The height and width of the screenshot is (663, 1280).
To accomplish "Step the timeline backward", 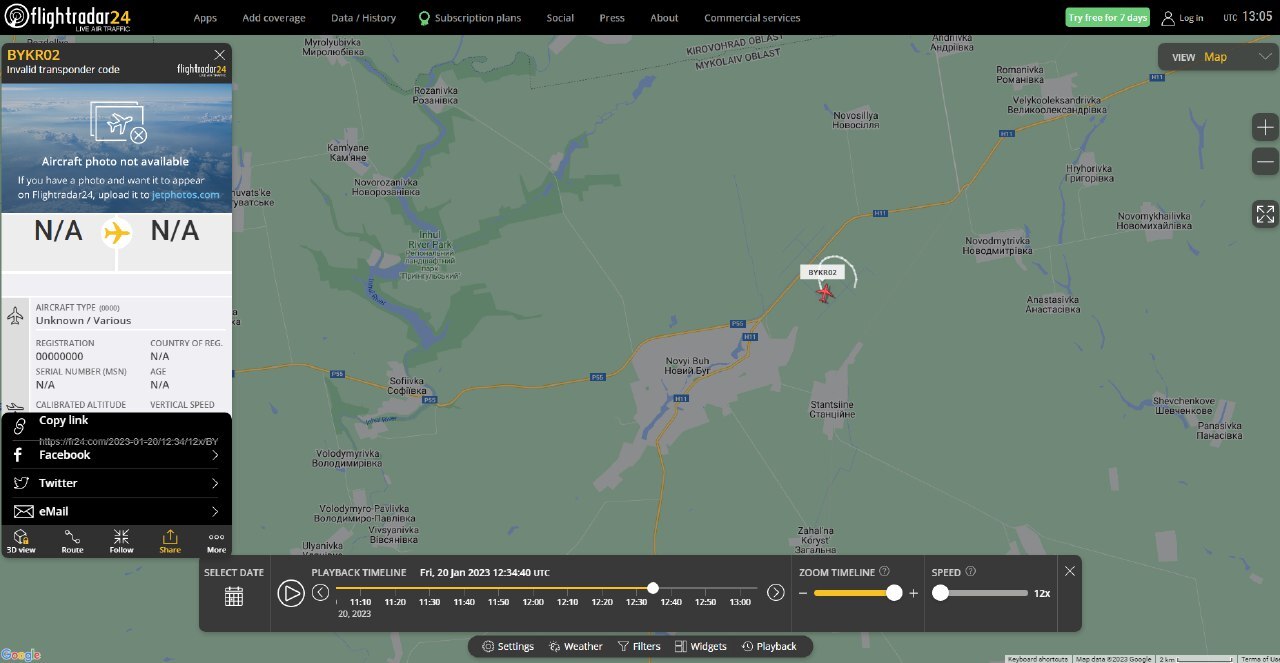I will (320, 593).
